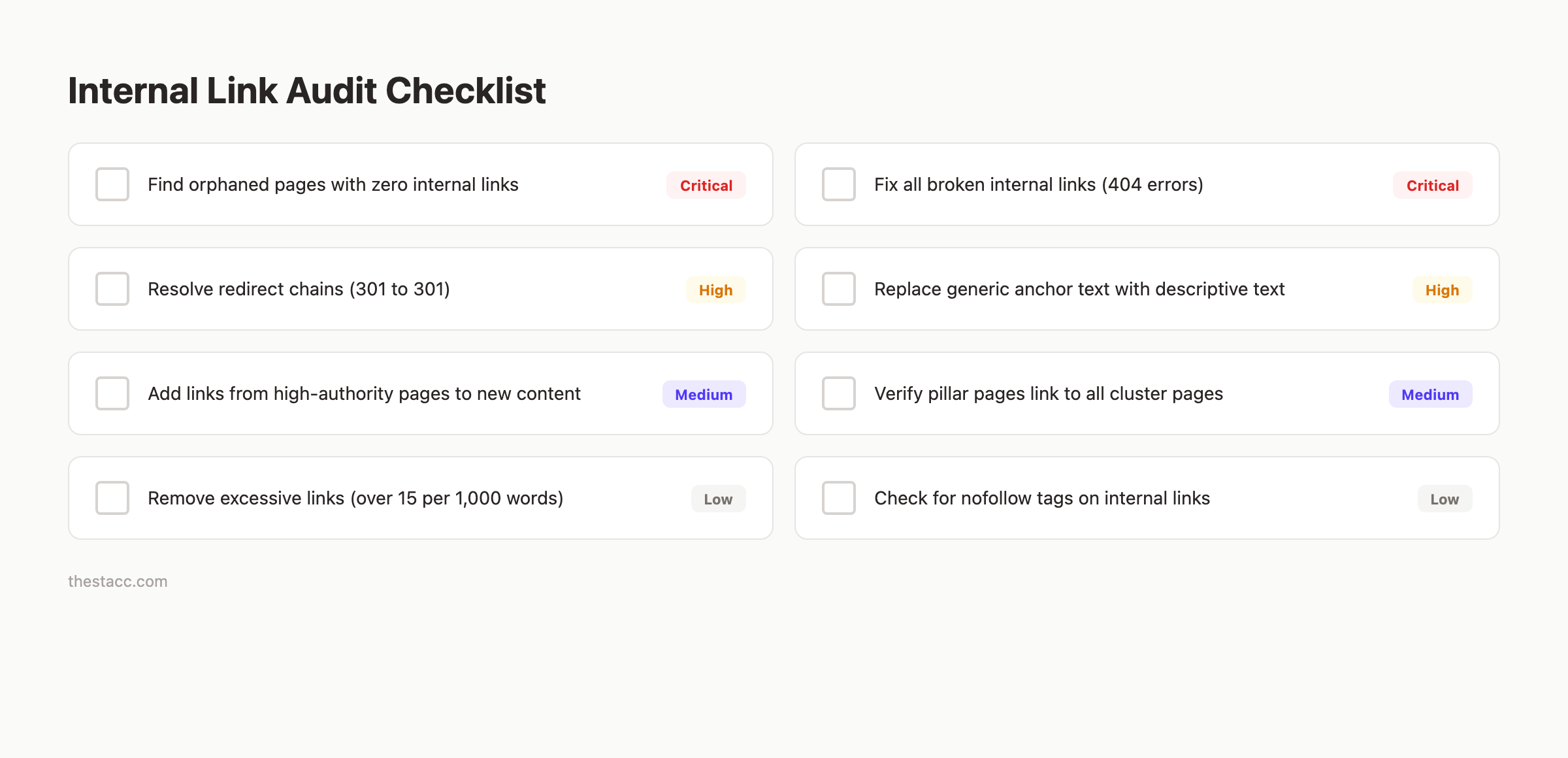Tick the add links from high-authority pages checkbox
The image size is (1568, 758).
tap(111, 393)
